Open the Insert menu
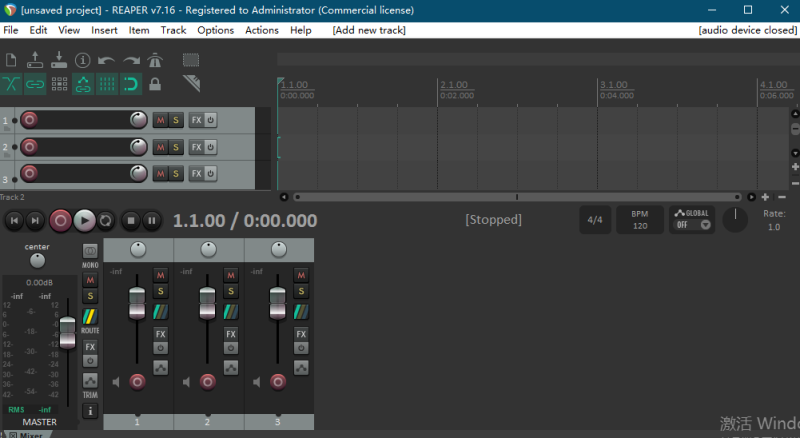Screen dimensions: 800x438 click(x=104, y=30)
